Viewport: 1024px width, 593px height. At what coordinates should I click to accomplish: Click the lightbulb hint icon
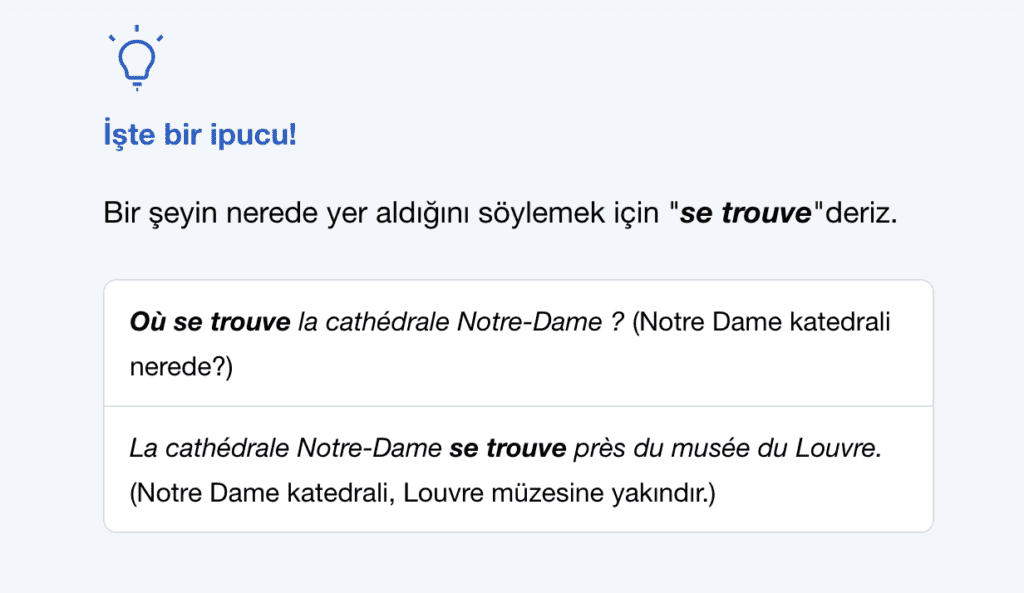pos(136,58)
